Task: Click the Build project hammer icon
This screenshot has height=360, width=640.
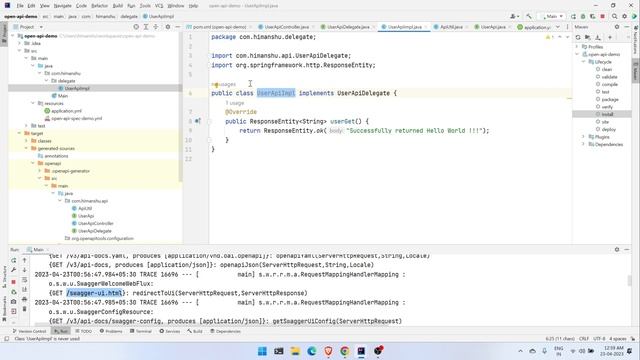Action: click(x=529, y=16)
